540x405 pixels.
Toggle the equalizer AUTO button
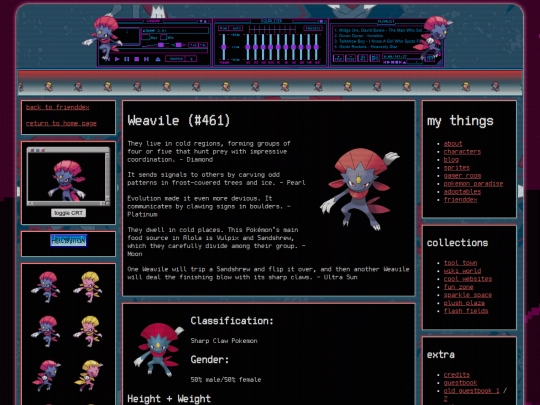pyautogui.click(x=236, y=28)
